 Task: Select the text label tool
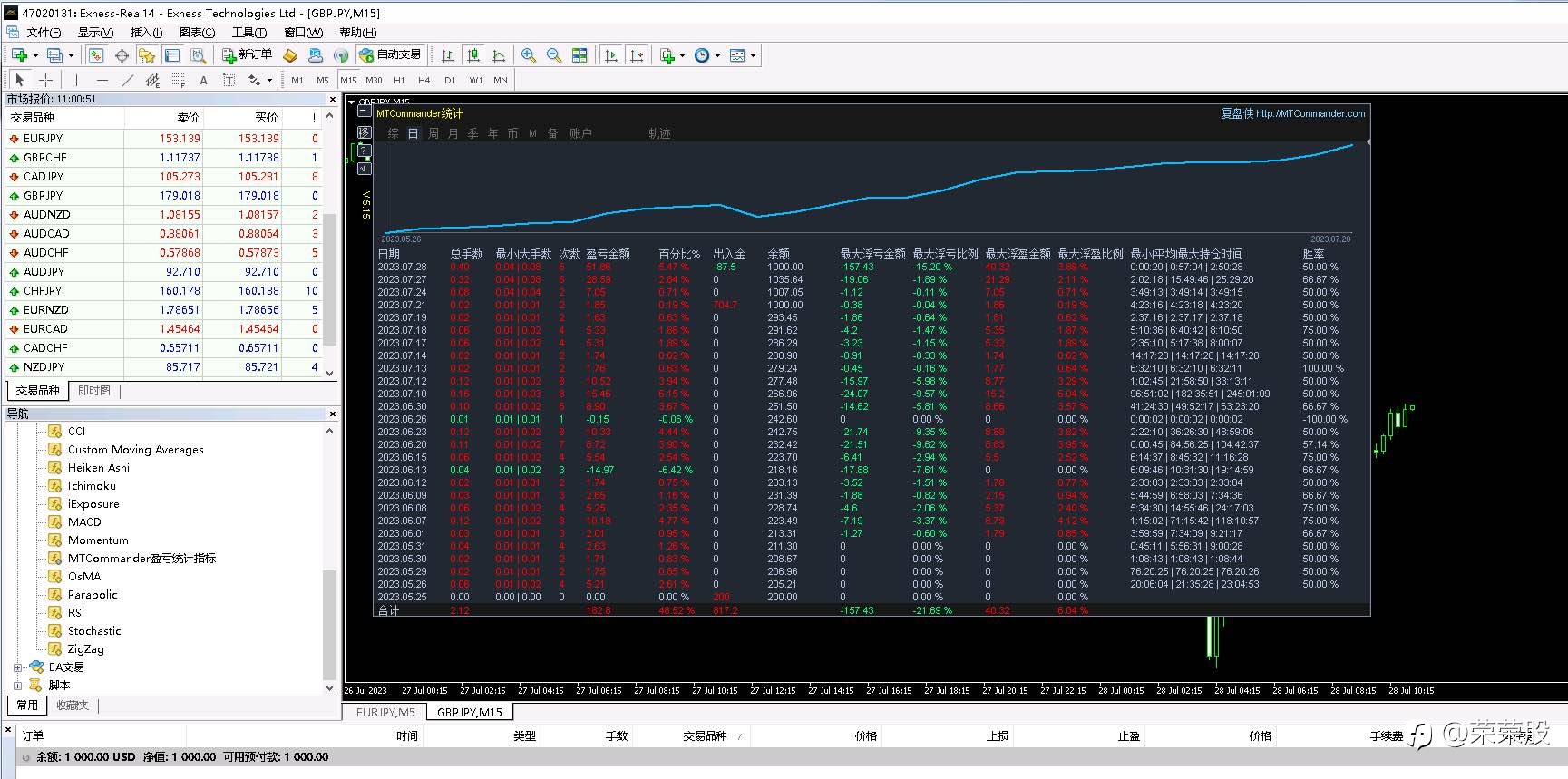(229, 80)
